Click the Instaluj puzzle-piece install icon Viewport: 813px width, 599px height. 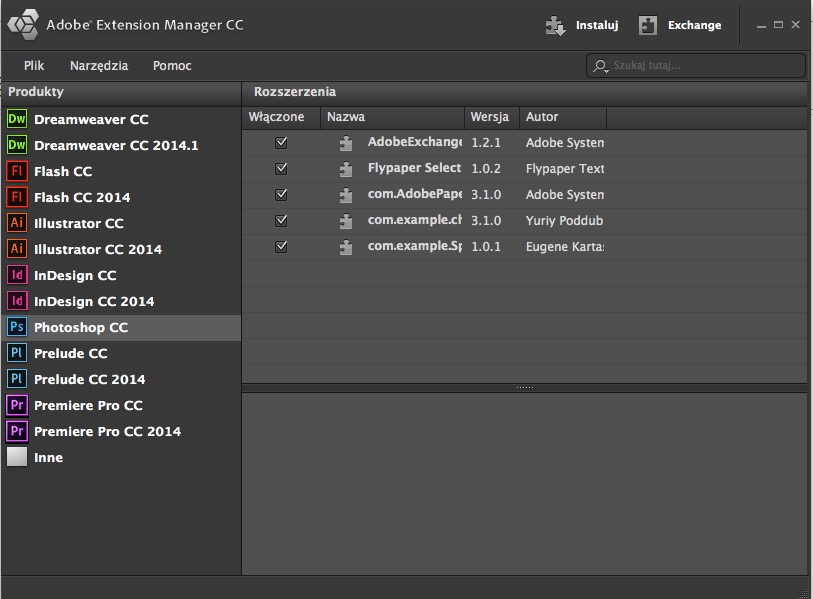[555, 25]
